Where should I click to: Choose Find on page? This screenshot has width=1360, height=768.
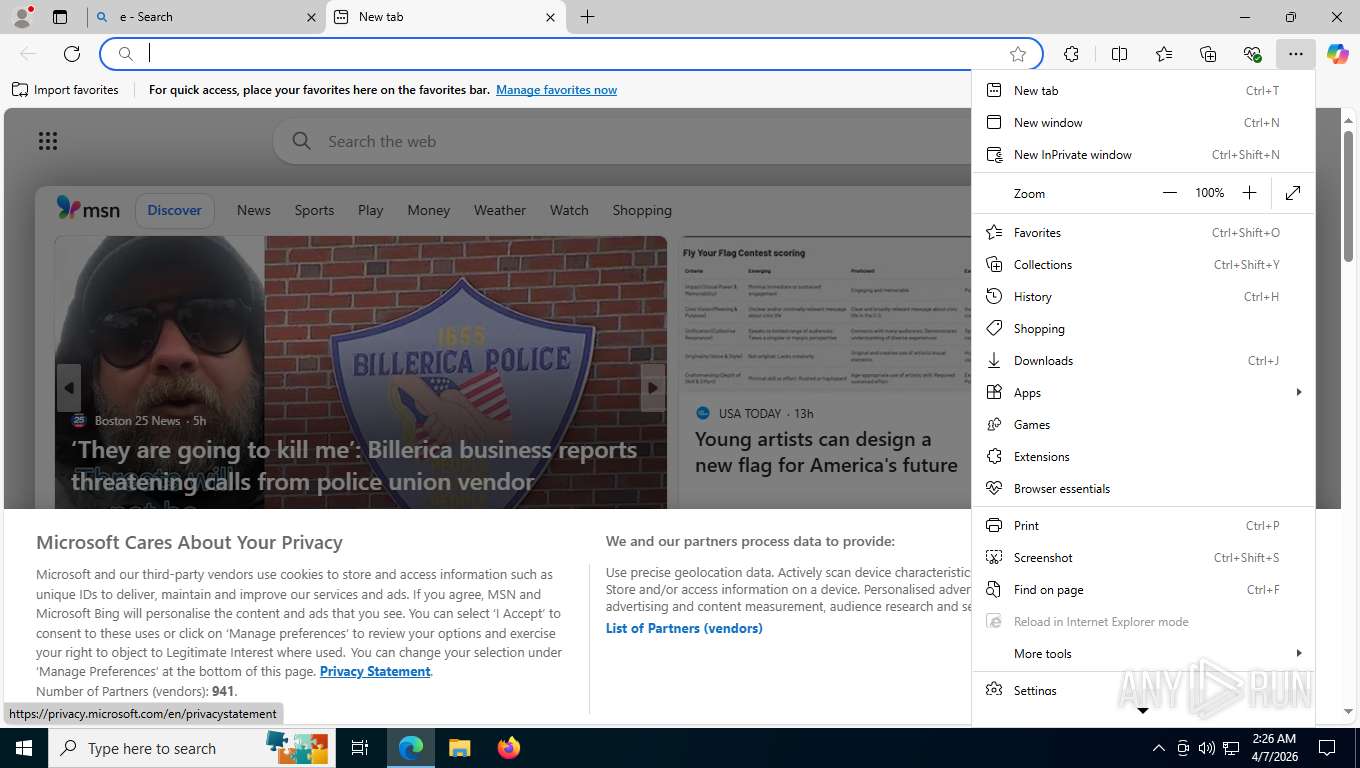(x=1143, y=589)
